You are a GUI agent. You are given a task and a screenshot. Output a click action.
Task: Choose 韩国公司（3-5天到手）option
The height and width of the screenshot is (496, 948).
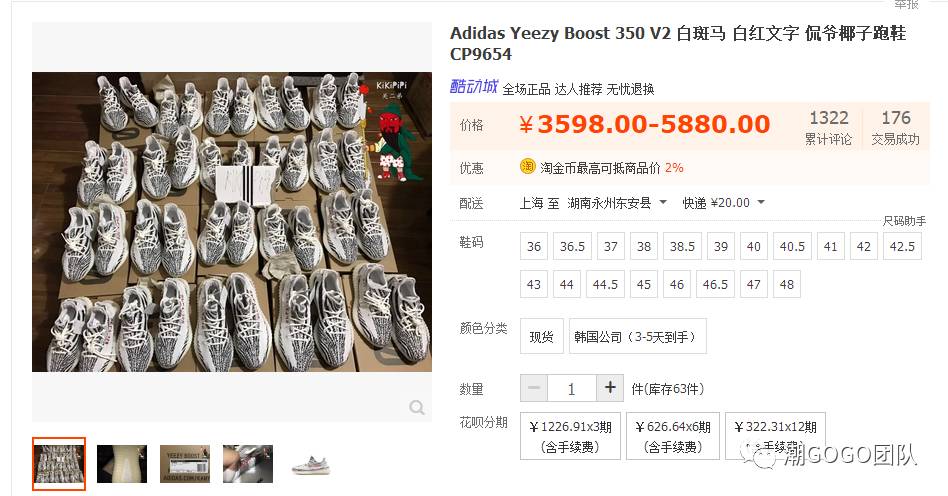pyautogui.click(x=637, y=336)
